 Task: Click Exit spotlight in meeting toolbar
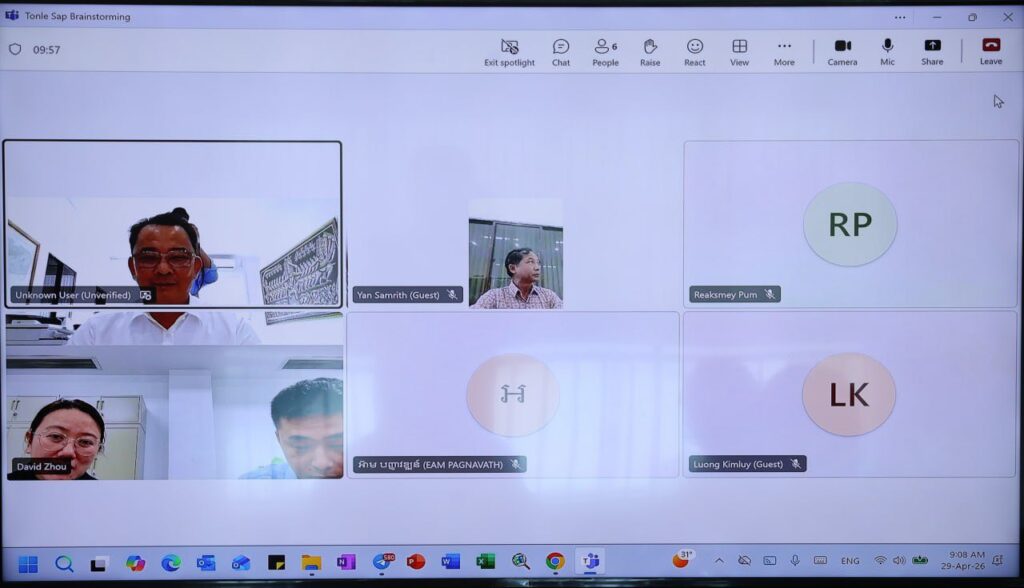click(509, 51)
